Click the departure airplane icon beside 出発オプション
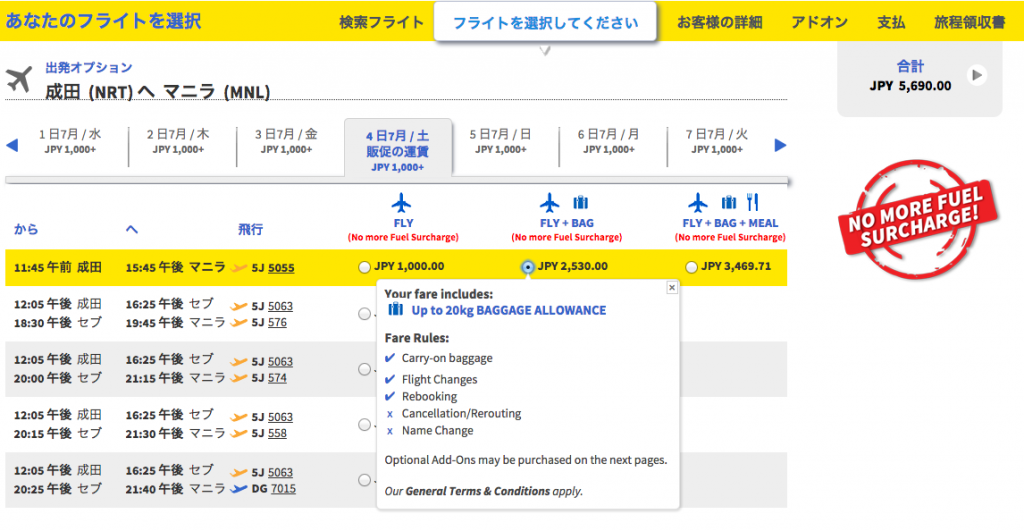The width and height of the screenshot is (1024, 531). pos(19,79)
